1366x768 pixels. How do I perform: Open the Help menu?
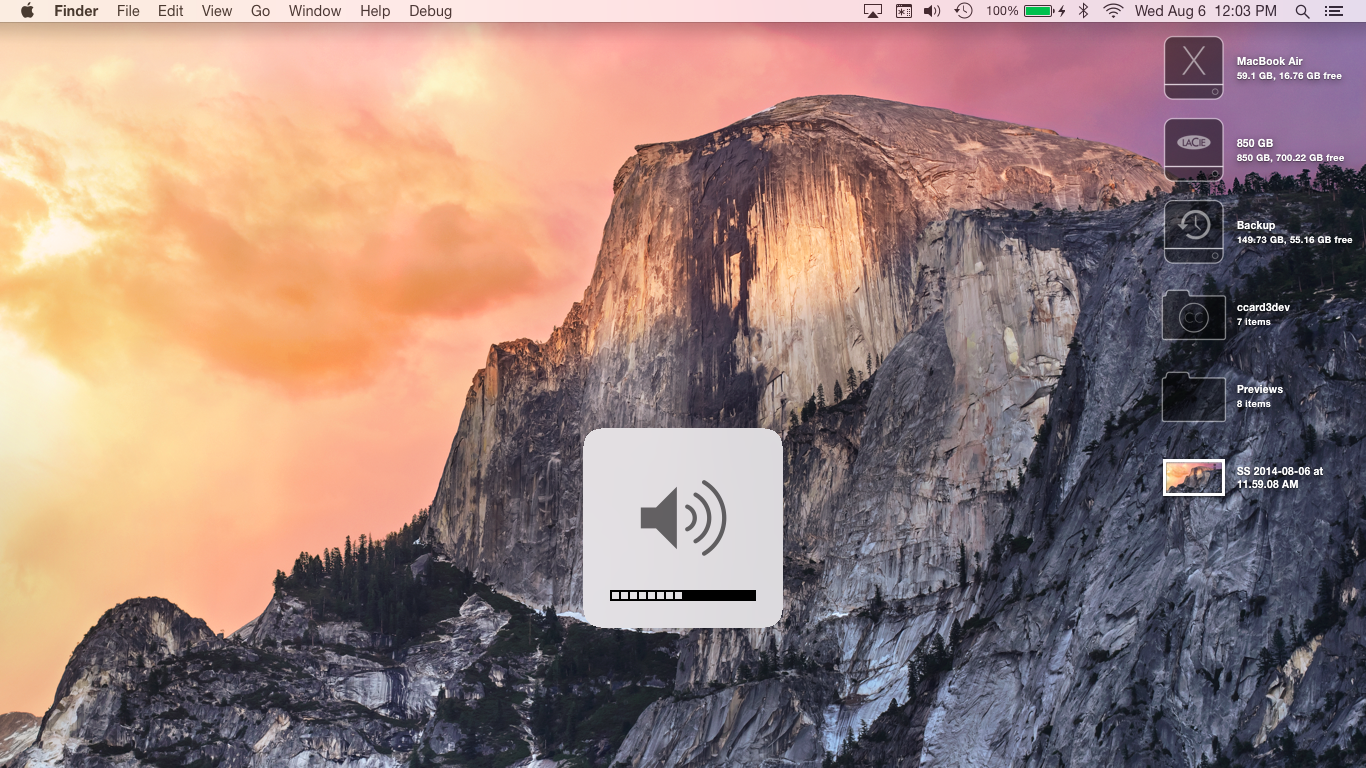pos(375,11)
